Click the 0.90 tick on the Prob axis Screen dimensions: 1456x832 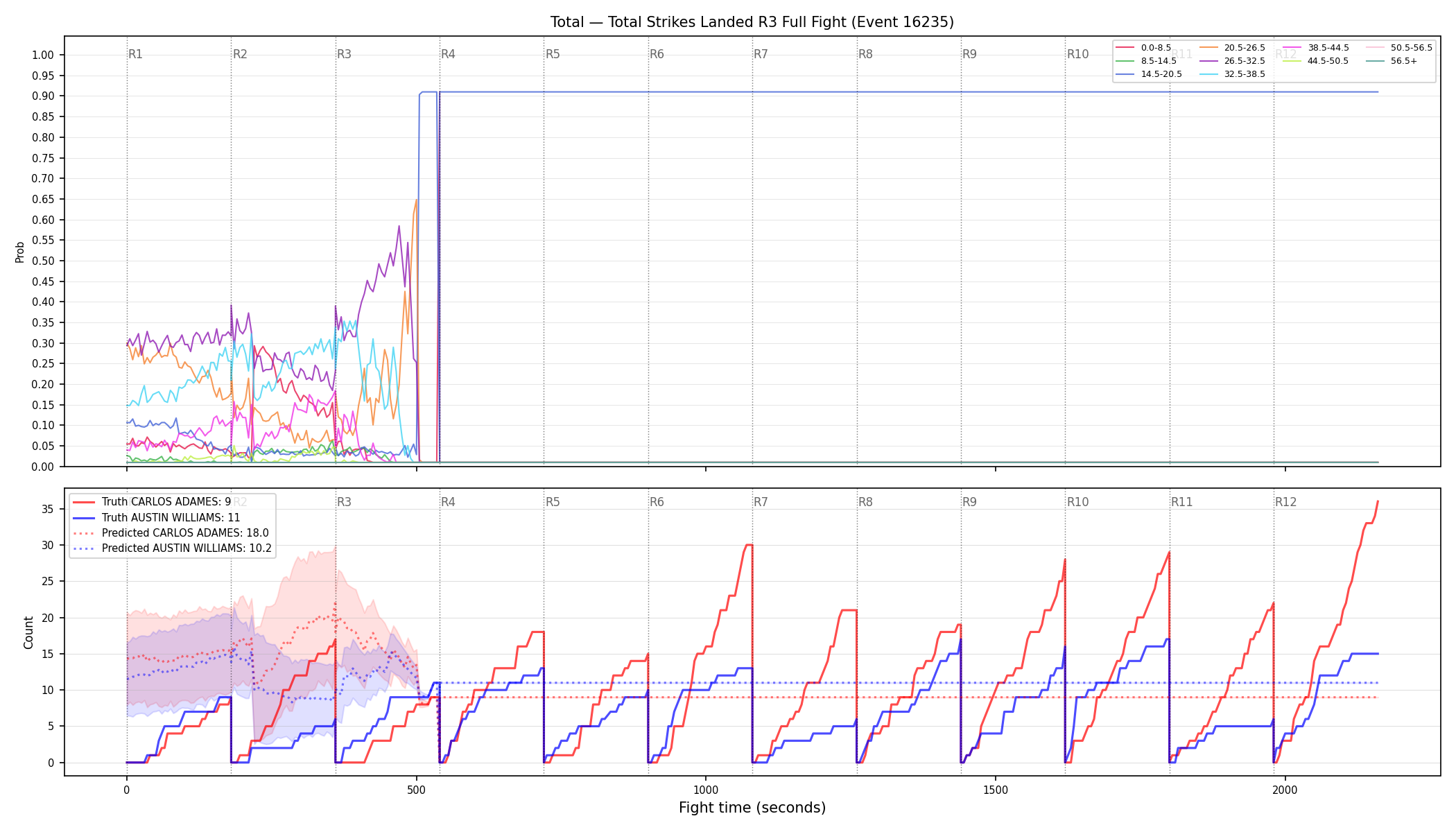[x=43, y=96]
